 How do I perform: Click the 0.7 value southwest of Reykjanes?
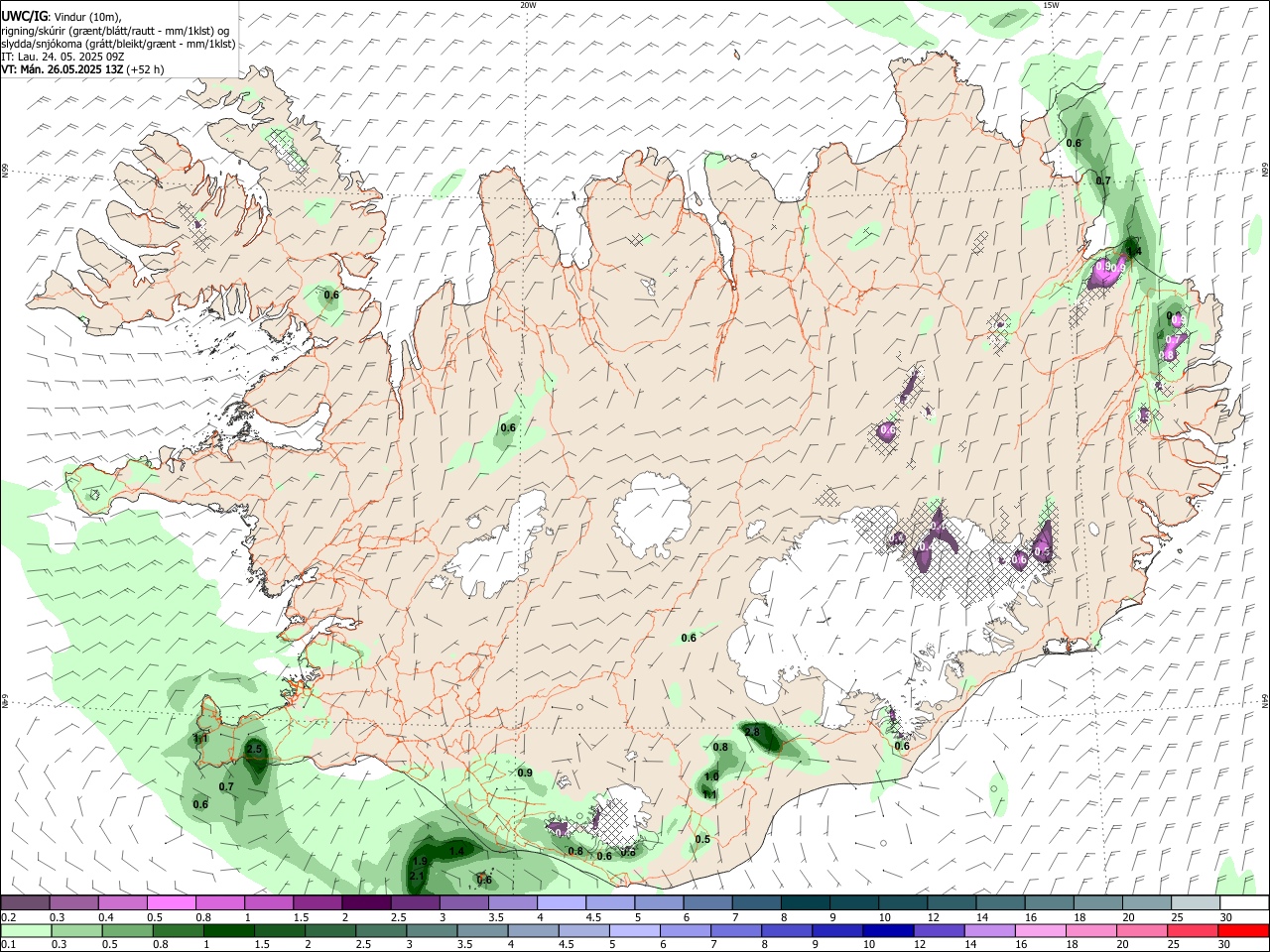pyautogui.click(x=226, y=786)
